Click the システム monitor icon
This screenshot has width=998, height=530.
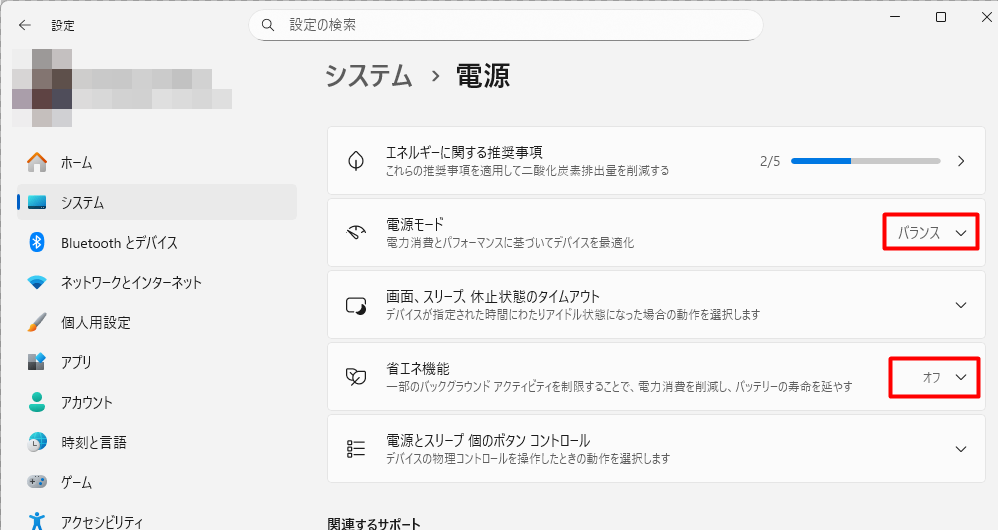pyautogui.click(x=37, y=202)
